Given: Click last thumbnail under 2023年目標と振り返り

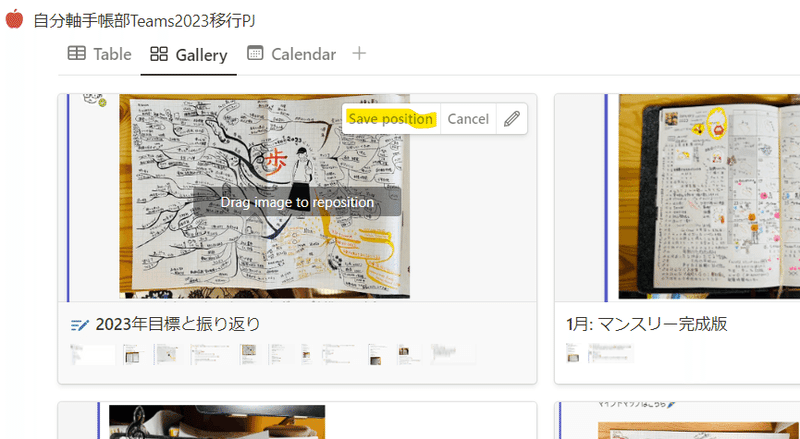Looking at the screenshot, I should click(x=453, y=354).
